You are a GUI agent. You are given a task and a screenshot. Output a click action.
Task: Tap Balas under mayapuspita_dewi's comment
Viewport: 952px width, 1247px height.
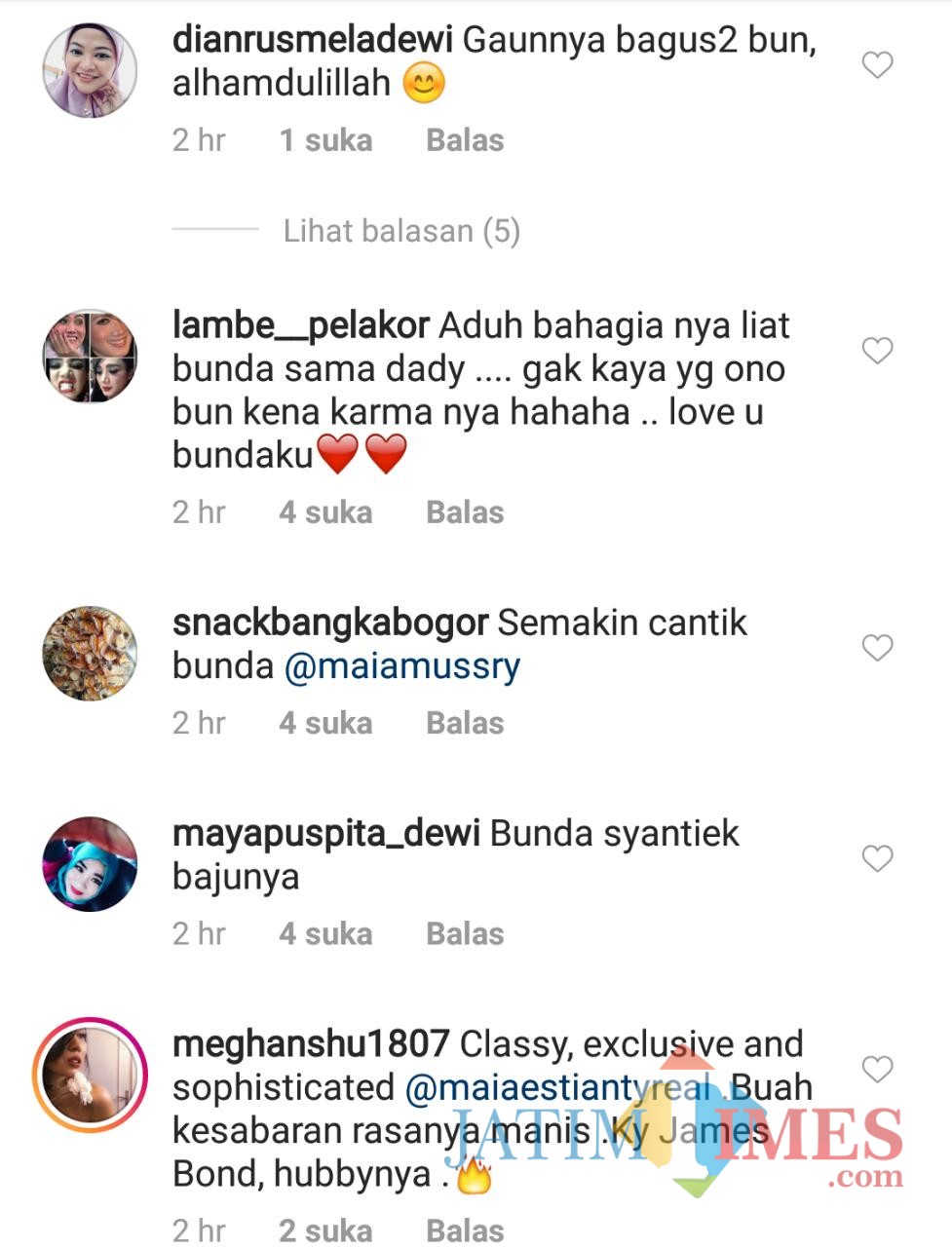pos(465,933)
